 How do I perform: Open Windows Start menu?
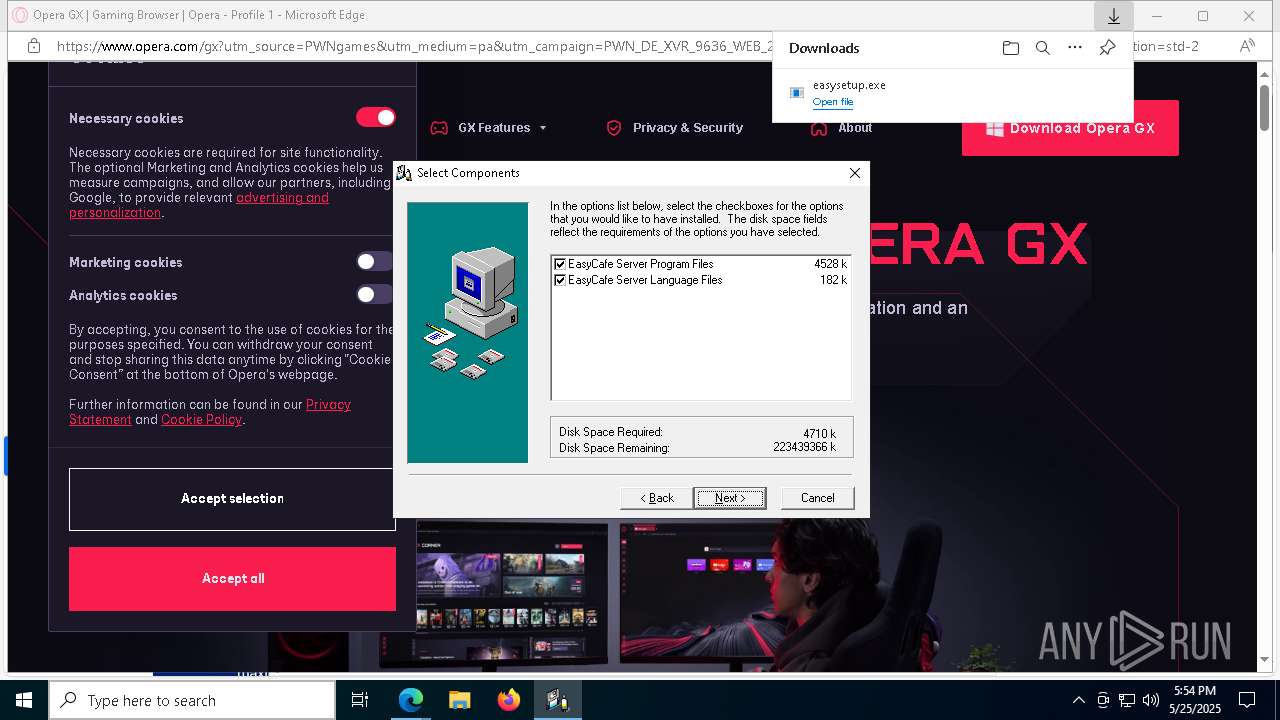point(24,700)
